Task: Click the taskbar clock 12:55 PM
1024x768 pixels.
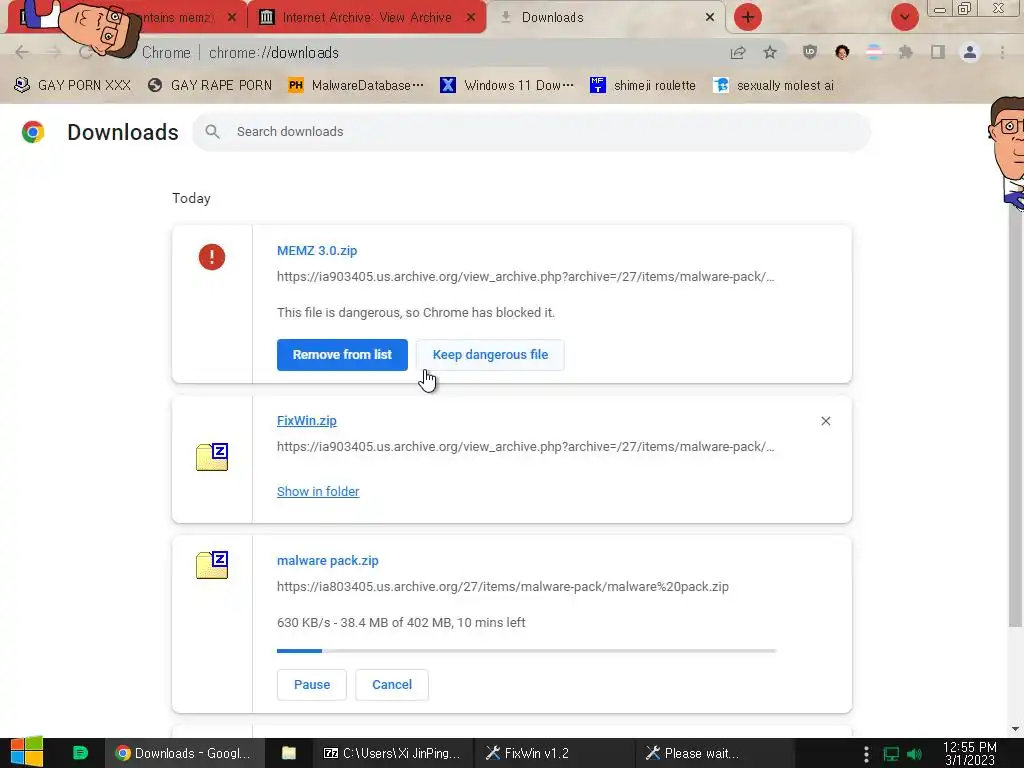Action: [x=970, y=754]
